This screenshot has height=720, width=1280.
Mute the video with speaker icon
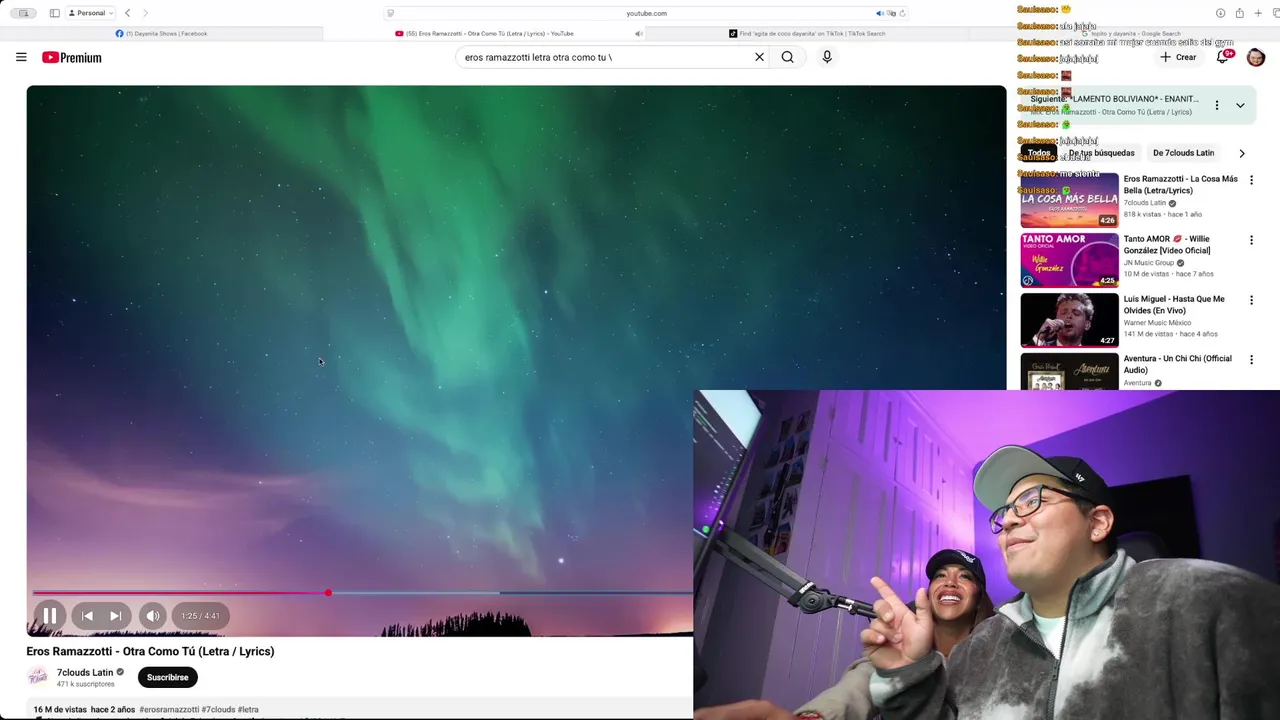152,616
